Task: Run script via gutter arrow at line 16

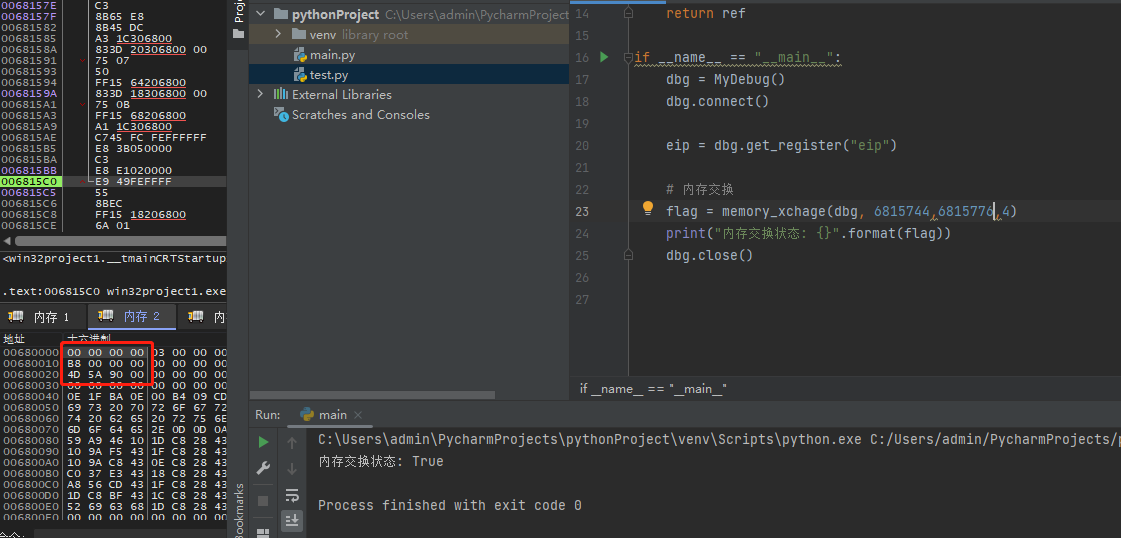Action: coord(604,57)
